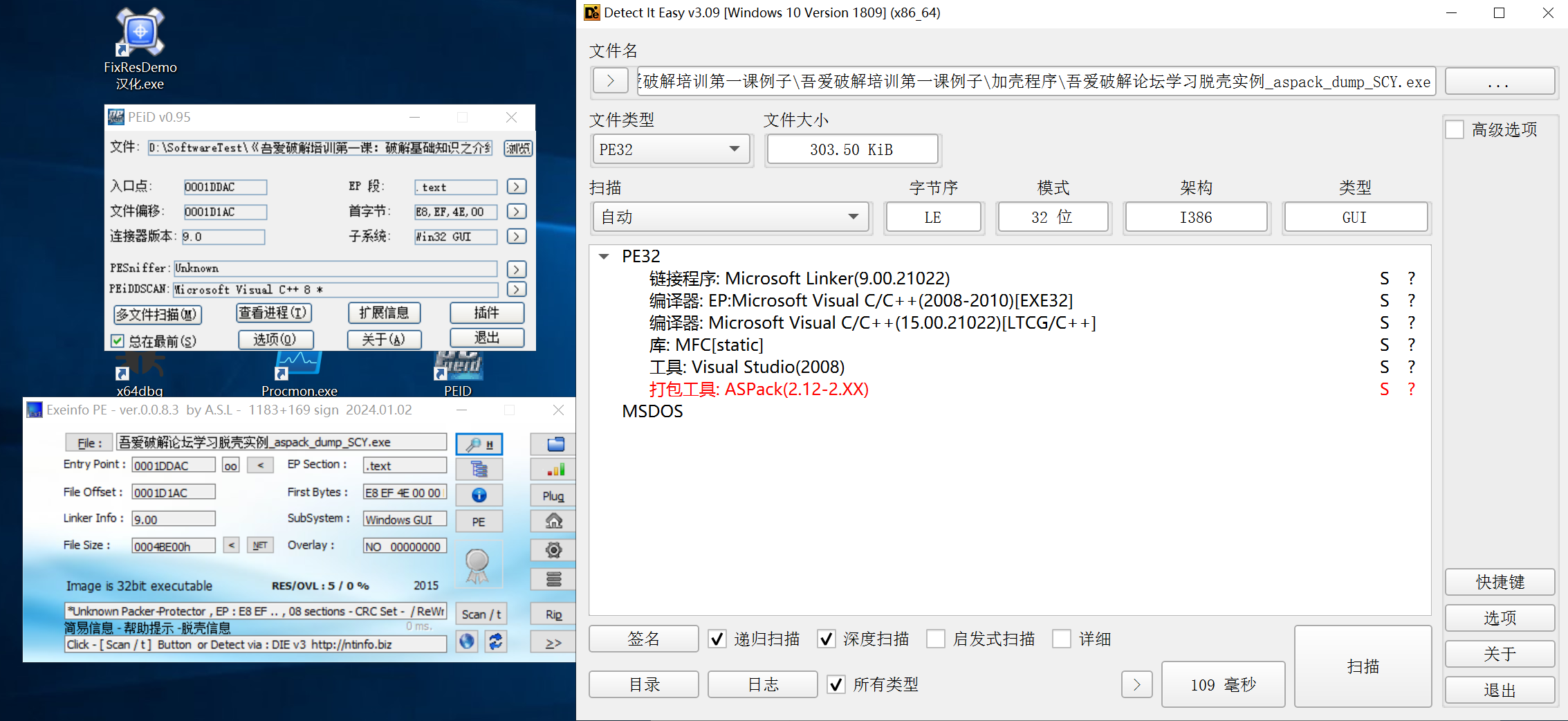The image size is (1568, 721).
Task: Click the gear options icon in Exeinfo PE
Action: (x=553, y=550)
